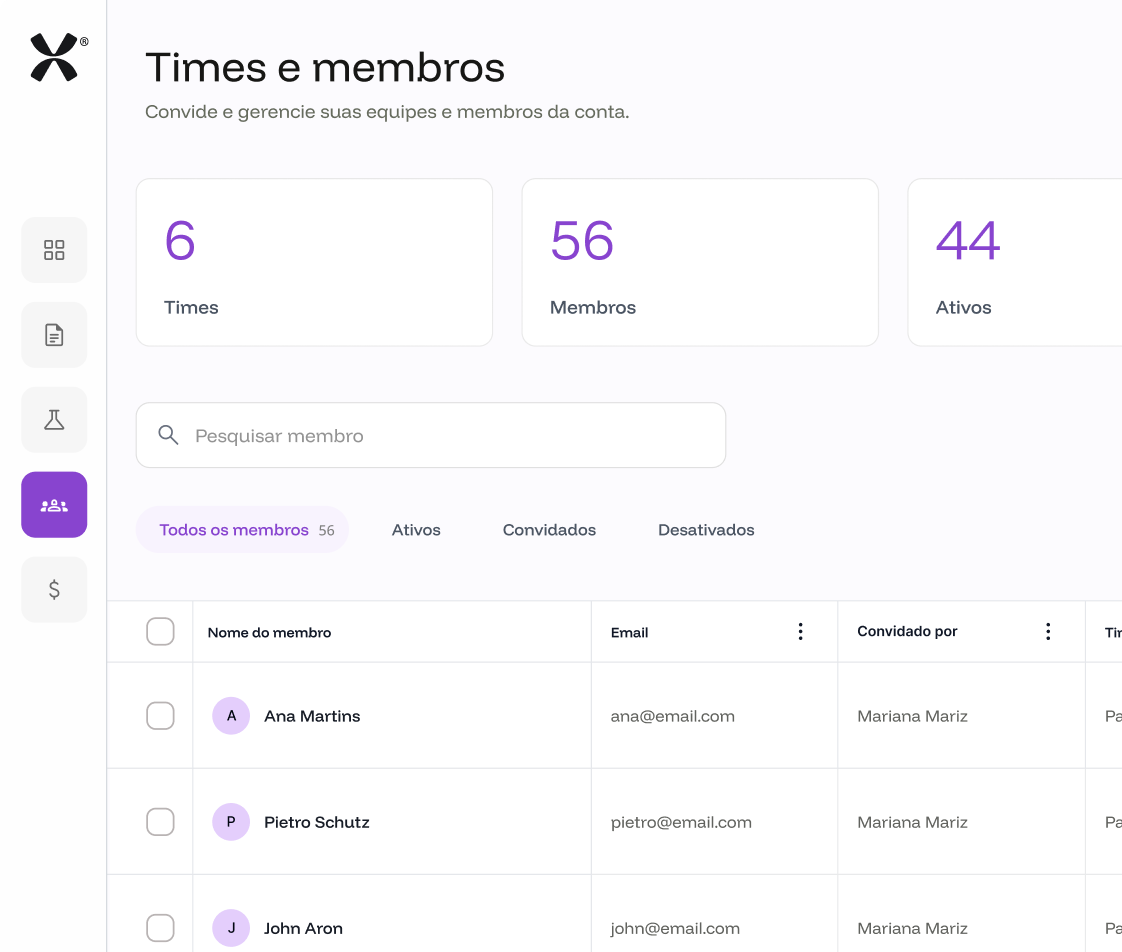Open the documents icon in sidebar
1122x952 pixels.
coord(54,335)
